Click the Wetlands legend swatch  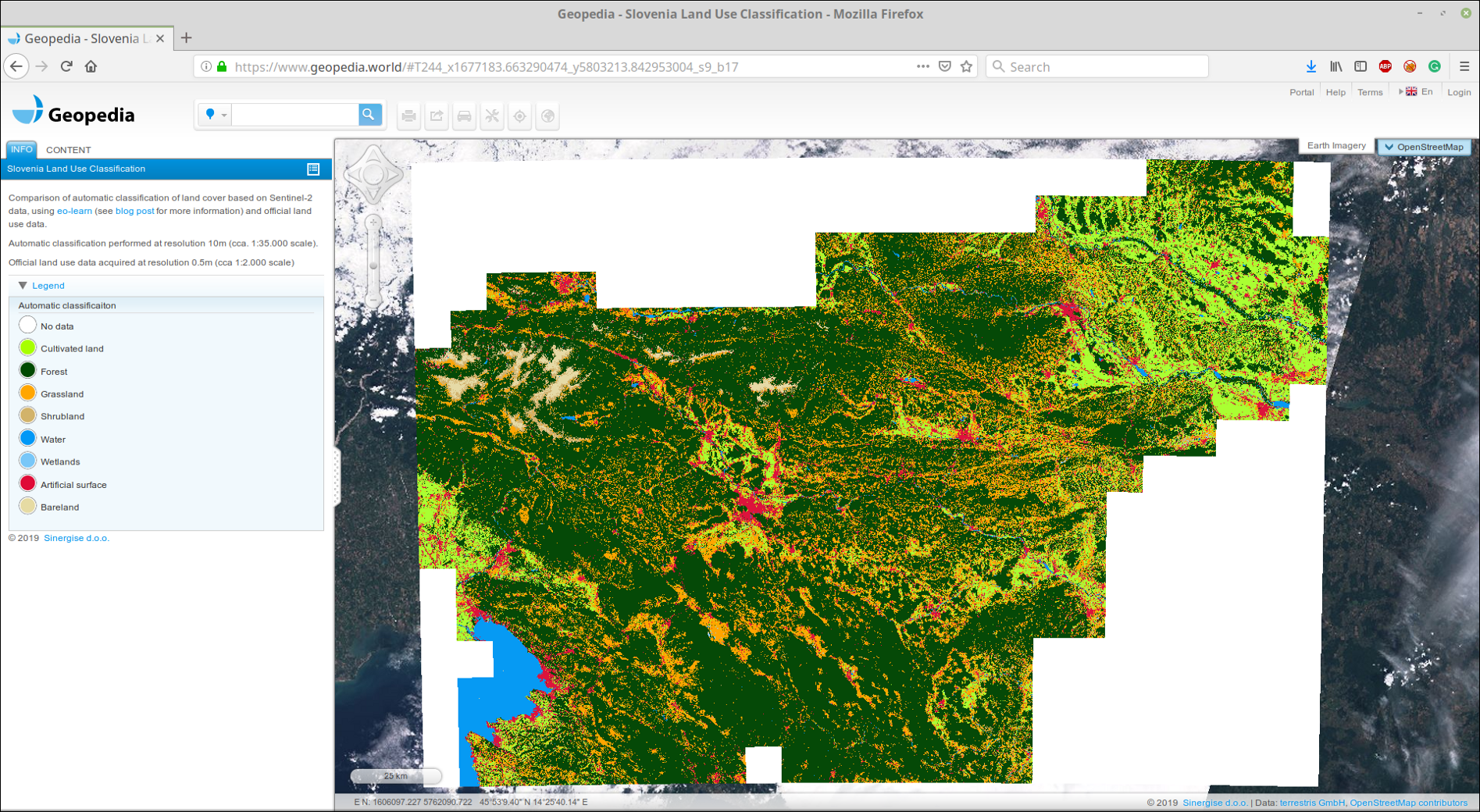point(27,461)
